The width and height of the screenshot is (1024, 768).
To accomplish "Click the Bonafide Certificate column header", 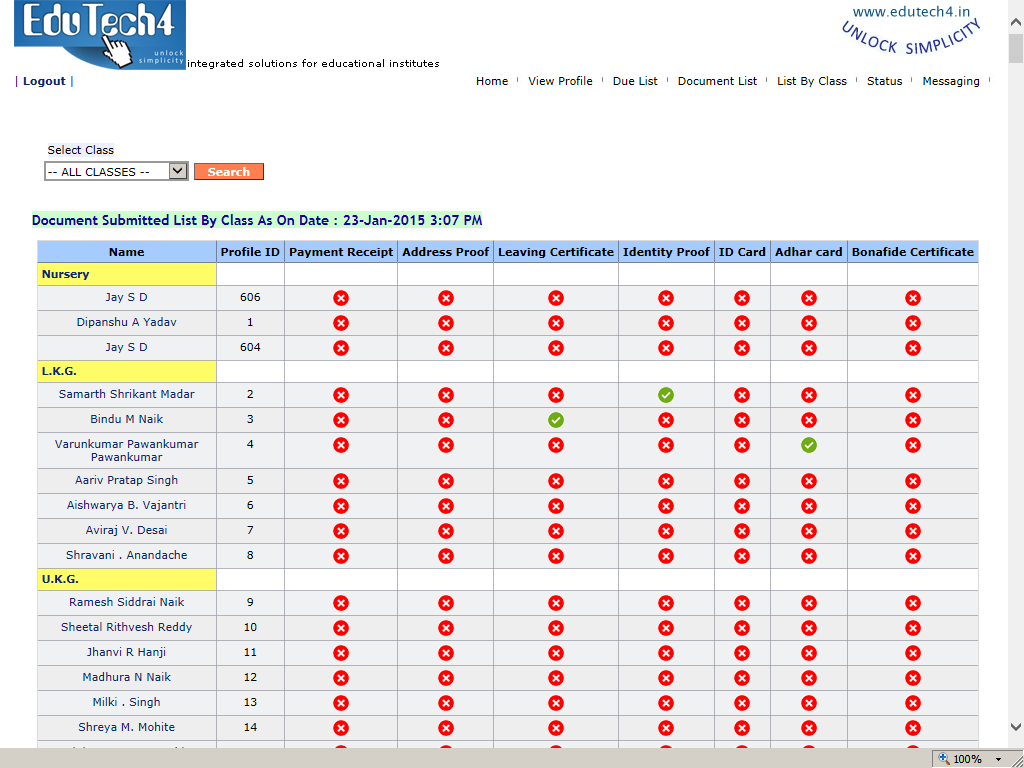I will pyautogui.click(x=913, y=252).
